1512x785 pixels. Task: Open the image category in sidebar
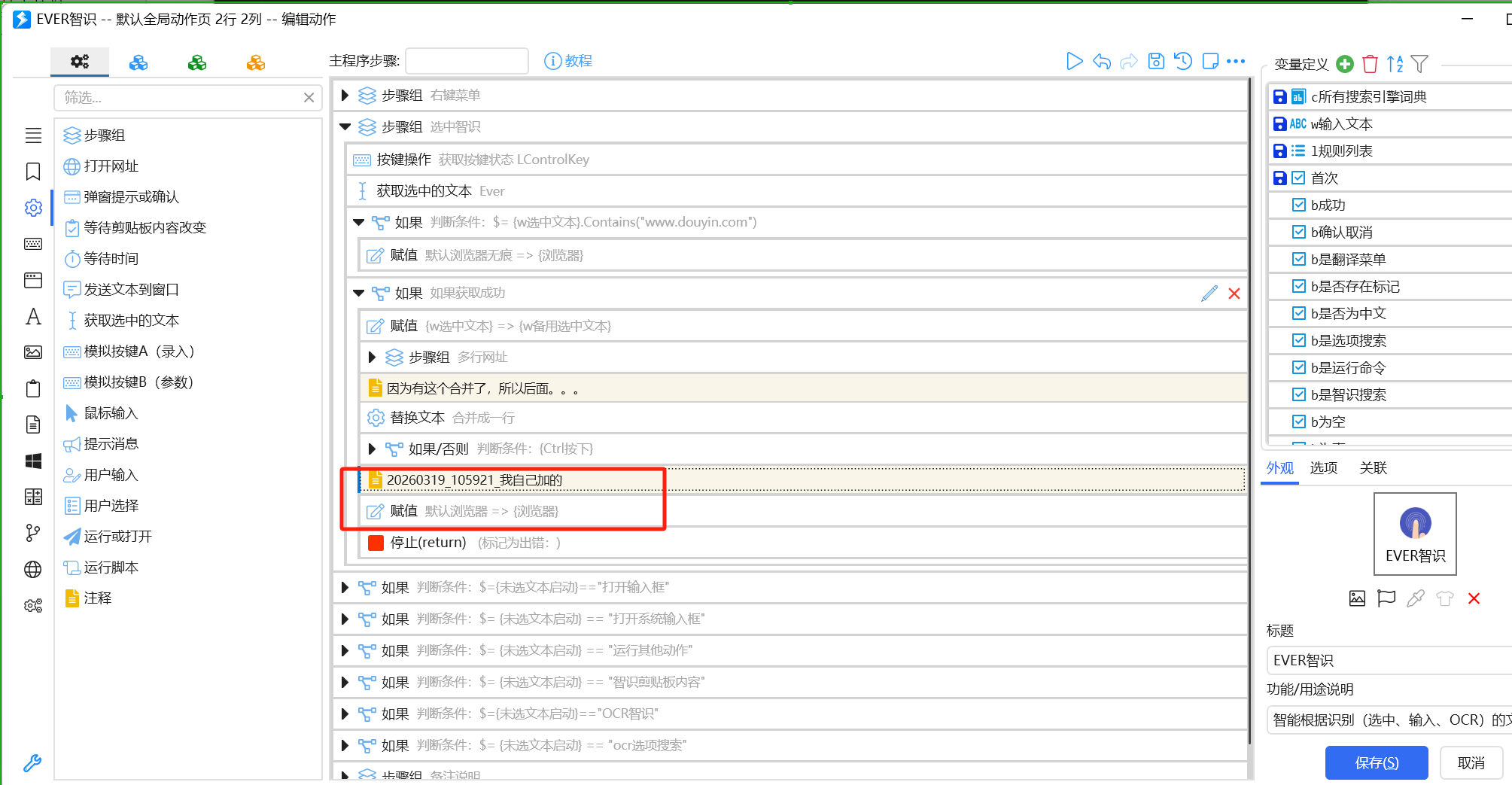click(33, 352)
